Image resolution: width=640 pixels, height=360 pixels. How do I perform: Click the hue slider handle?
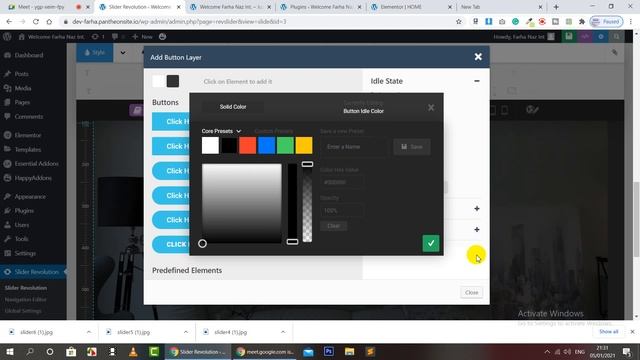coord(292,242)
